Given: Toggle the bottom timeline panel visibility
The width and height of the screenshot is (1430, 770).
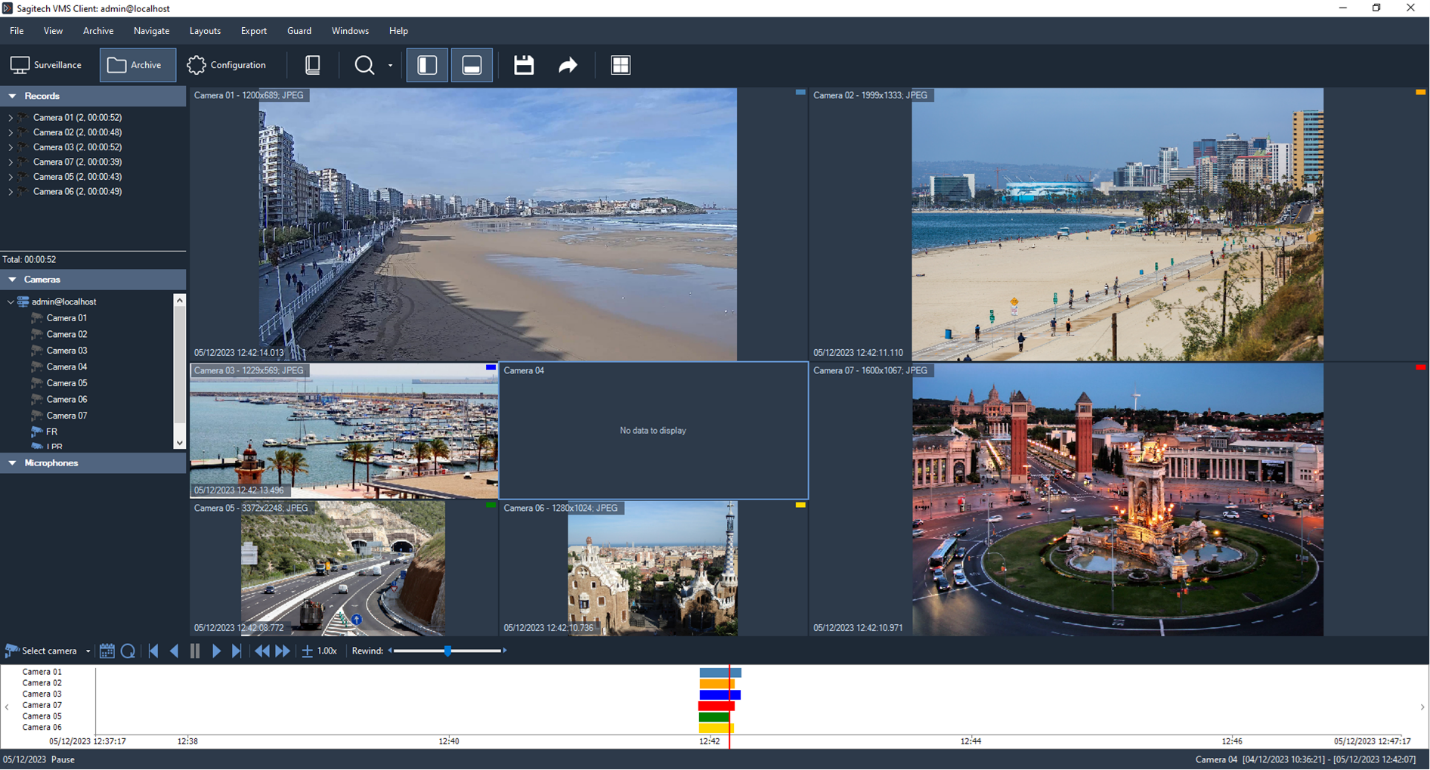Looking at the screenshot, I should [x=472, y=65].
